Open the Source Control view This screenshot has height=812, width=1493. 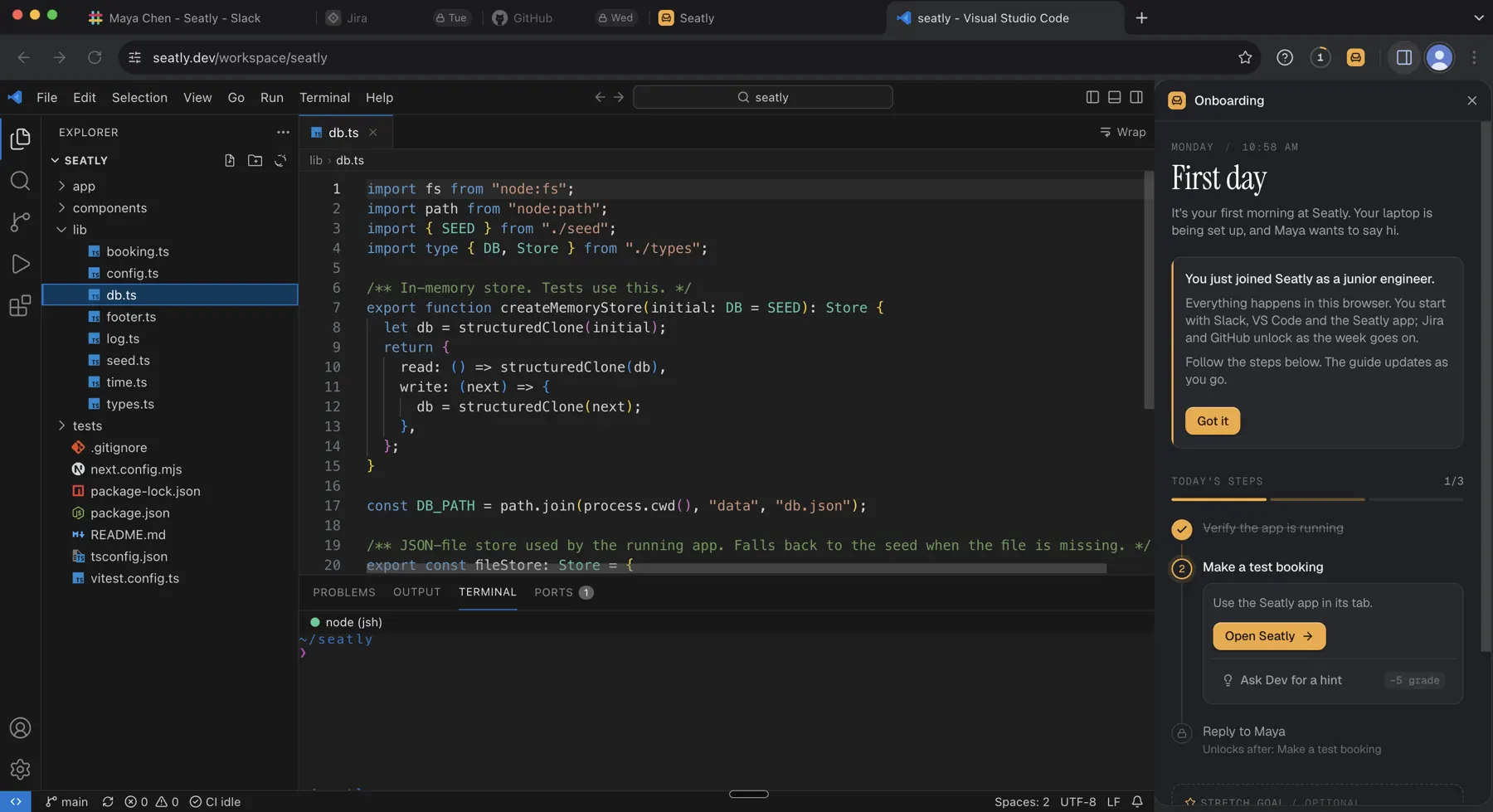click(x=20, y=222)
